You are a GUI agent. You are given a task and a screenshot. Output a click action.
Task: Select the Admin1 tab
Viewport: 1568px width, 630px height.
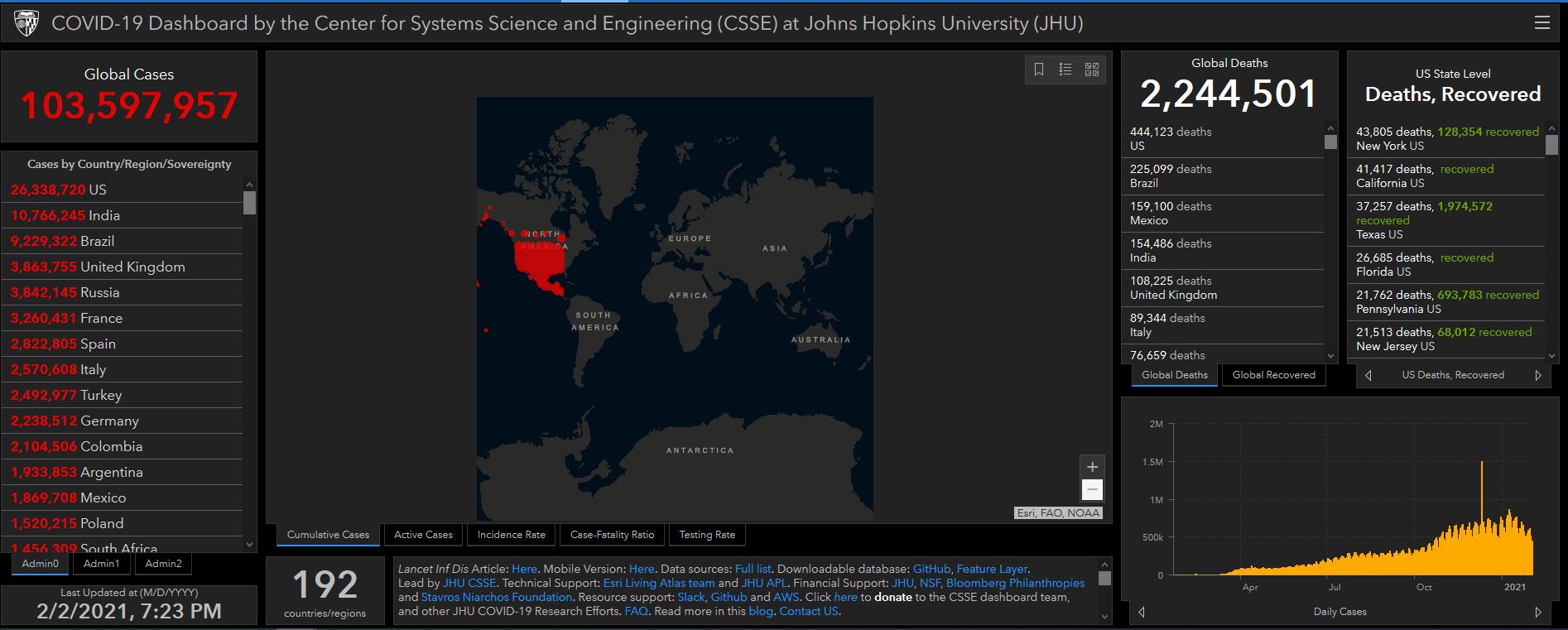coord(102,564)
